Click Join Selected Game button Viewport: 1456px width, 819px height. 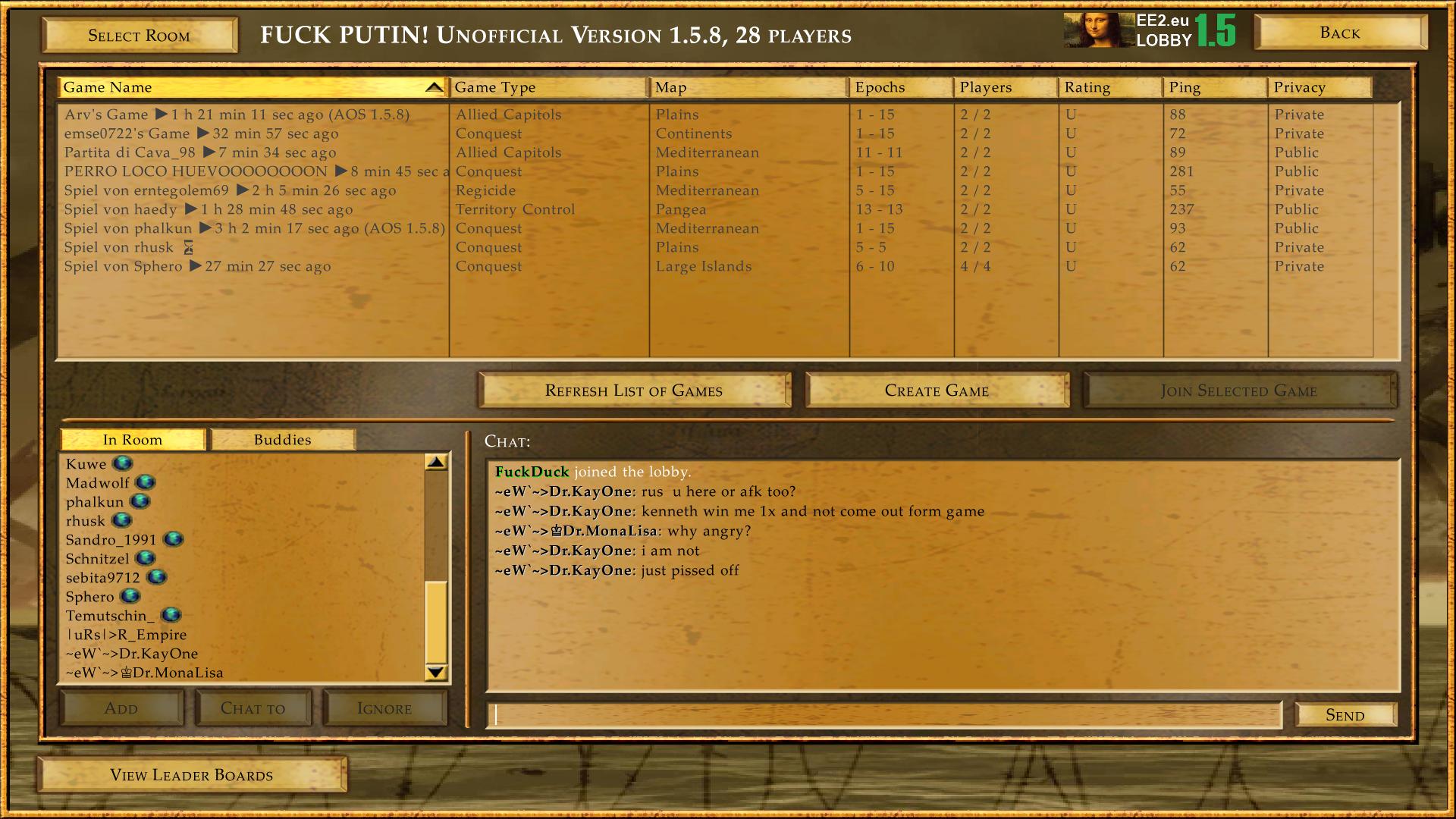pos(1239,390)
